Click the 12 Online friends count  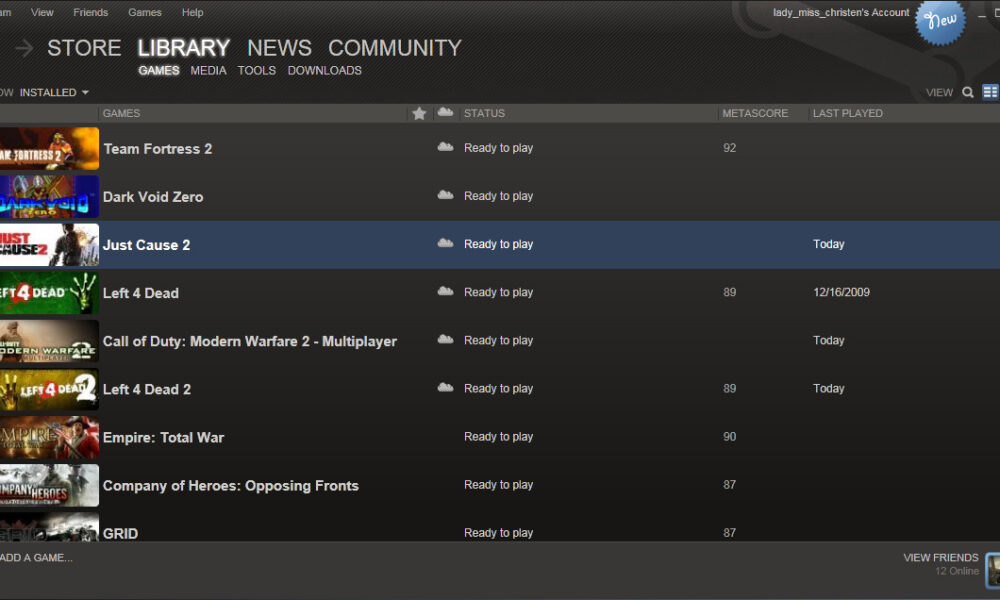pyautogui.click(x=957, y=571)
